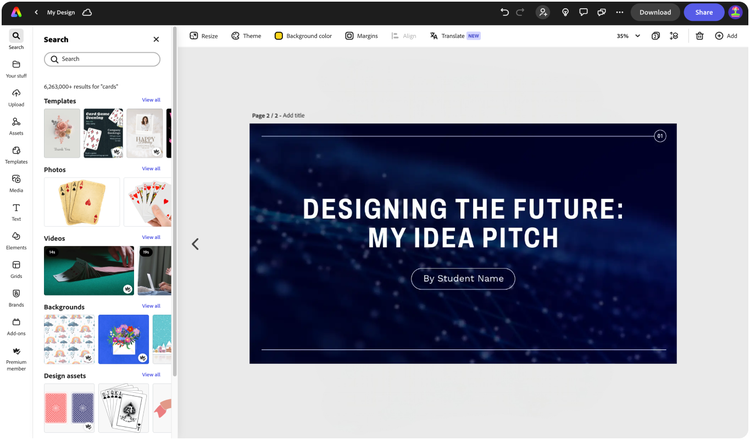Open the comments speech bubble icon
The height and width of the screenshot is (440, 750).
click(x=583, y=12)
